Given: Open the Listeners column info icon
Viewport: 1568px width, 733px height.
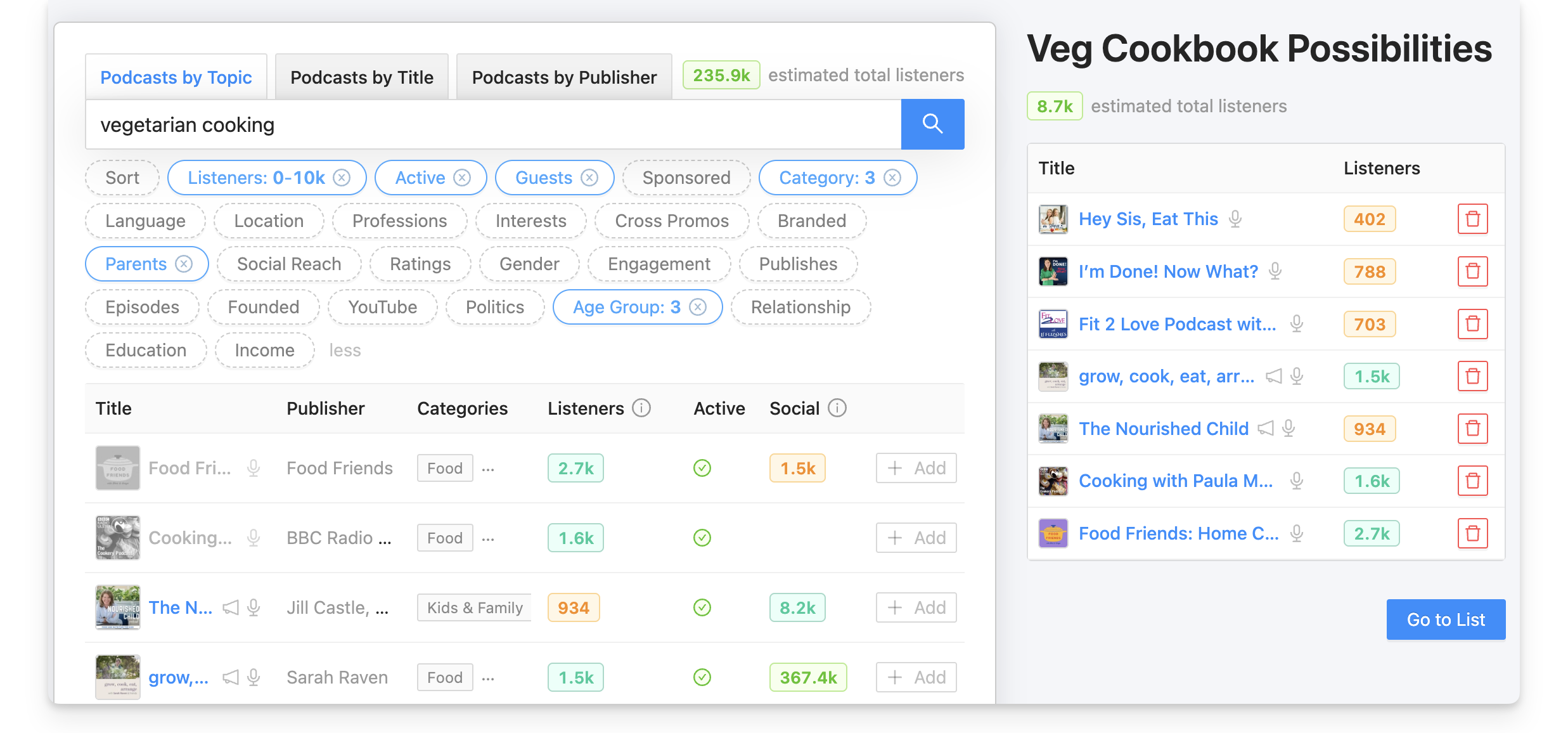Looking at the screenshot, I should tap(641, 408).
